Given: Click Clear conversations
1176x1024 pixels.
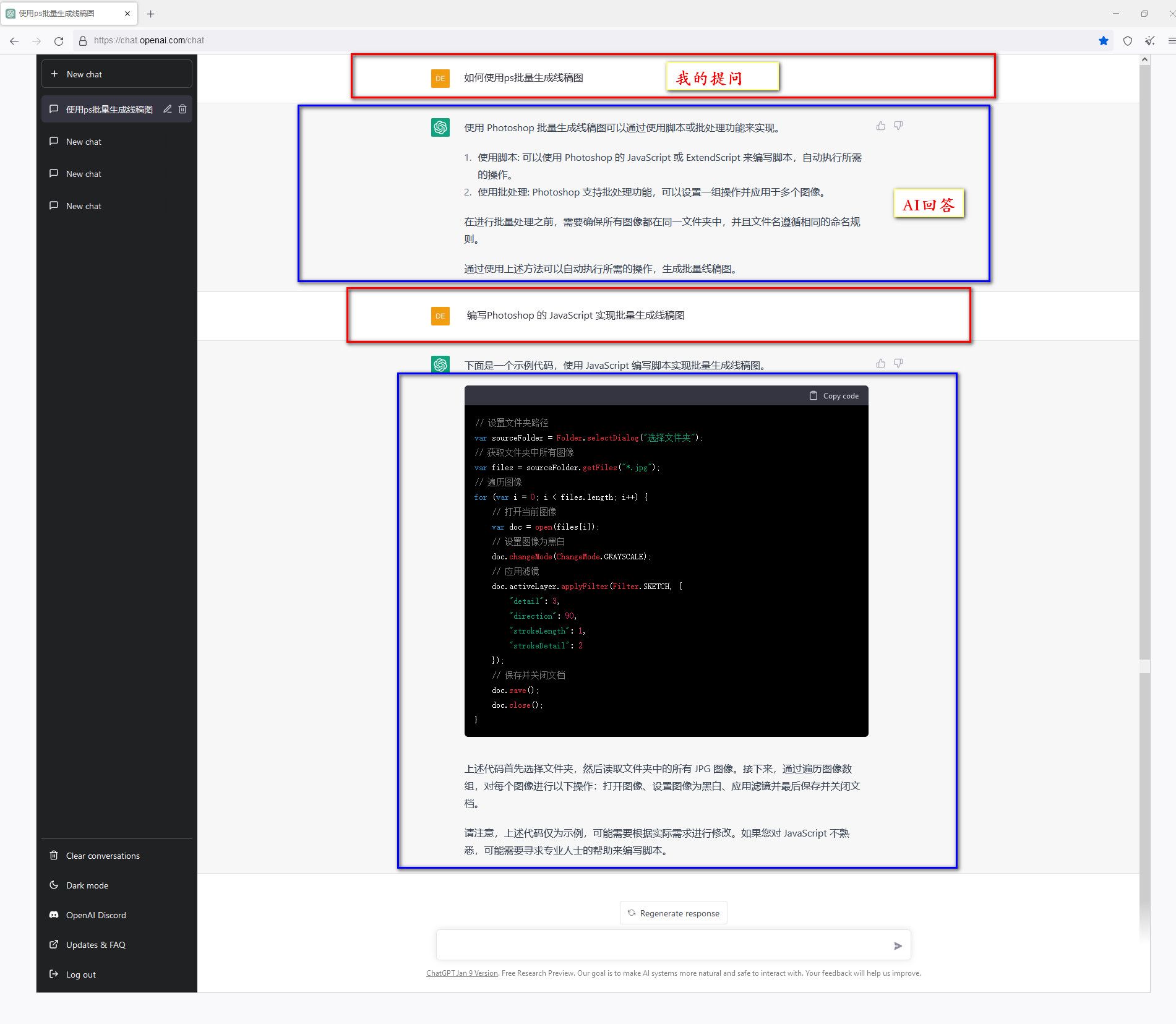Looking at the screenshot, I should pyautogui.click(x=116, y=856).
